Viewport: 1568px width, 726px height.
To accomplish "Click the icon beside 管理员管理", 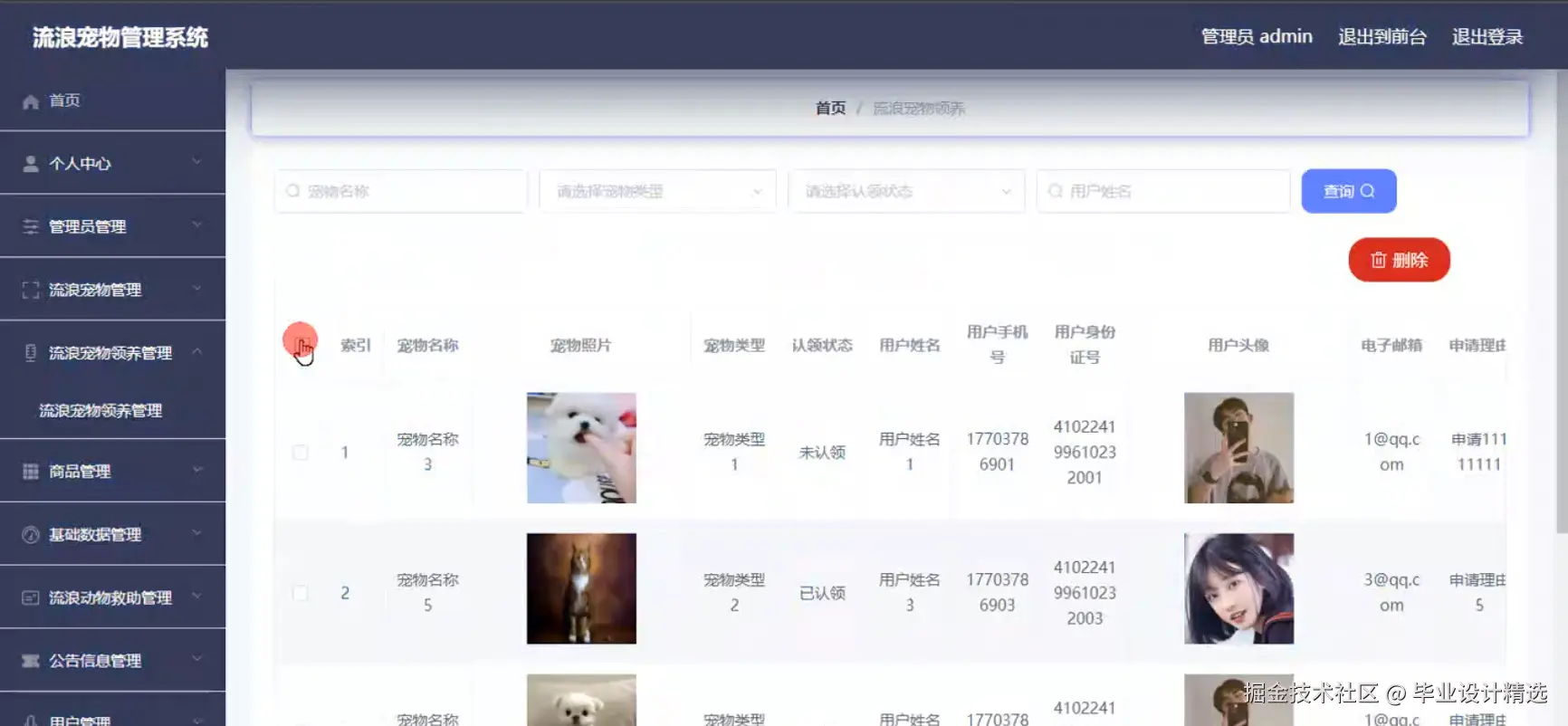I will [31, 226].
